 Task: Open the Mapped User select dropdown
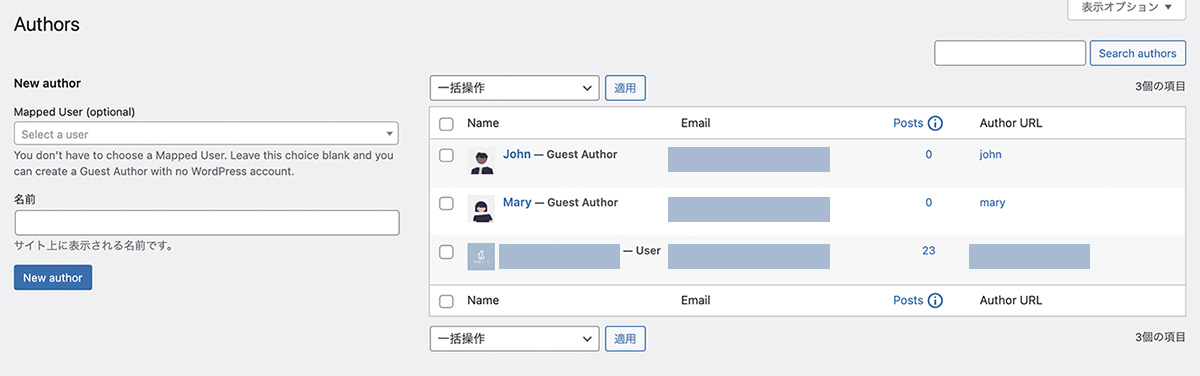pyautogui.click(x=206, y=134)
